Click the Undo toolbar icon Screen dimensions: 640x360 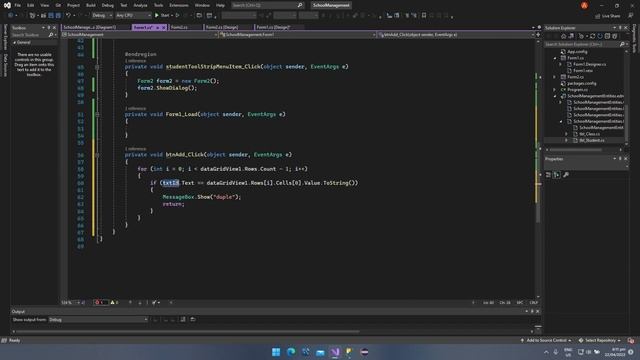click(69, 16)
